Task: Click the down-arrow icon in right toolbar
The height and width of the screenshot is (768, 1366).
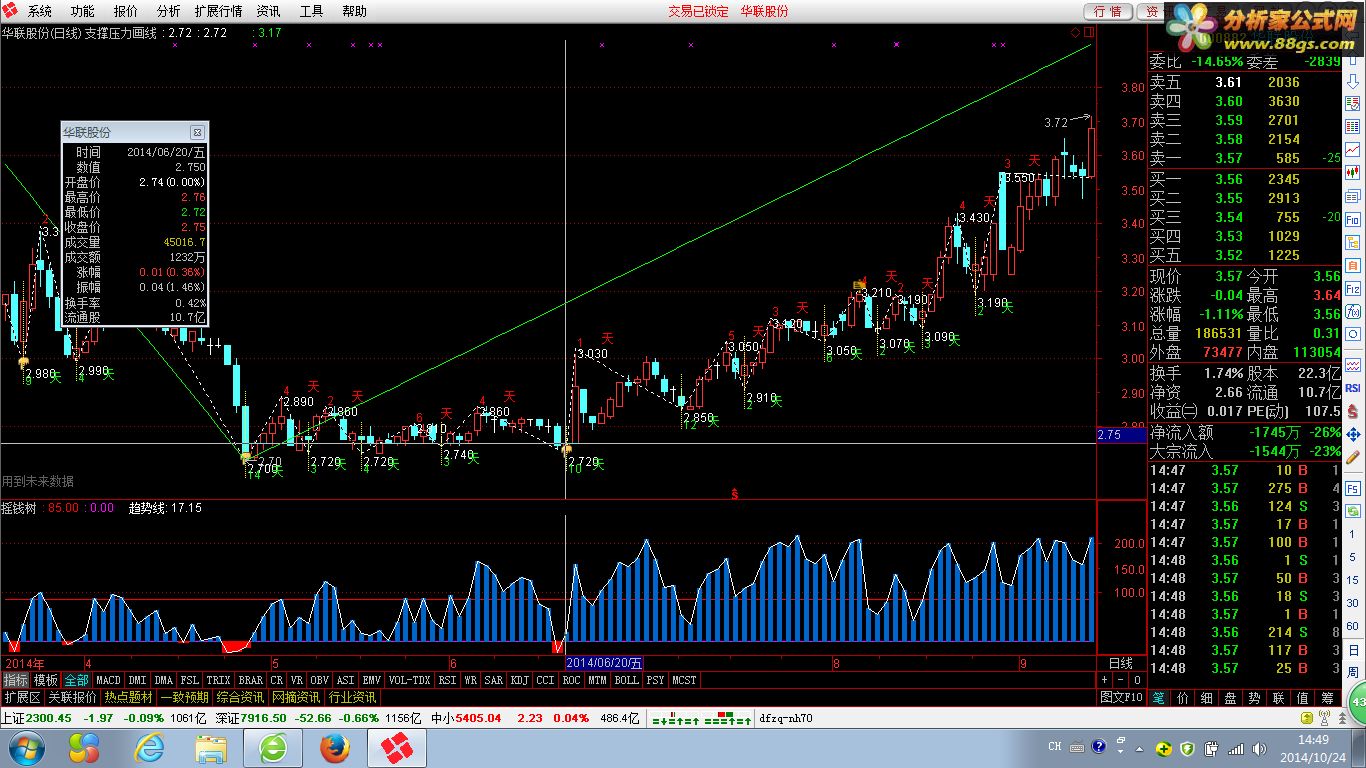Action: [x=1352, y=81]
